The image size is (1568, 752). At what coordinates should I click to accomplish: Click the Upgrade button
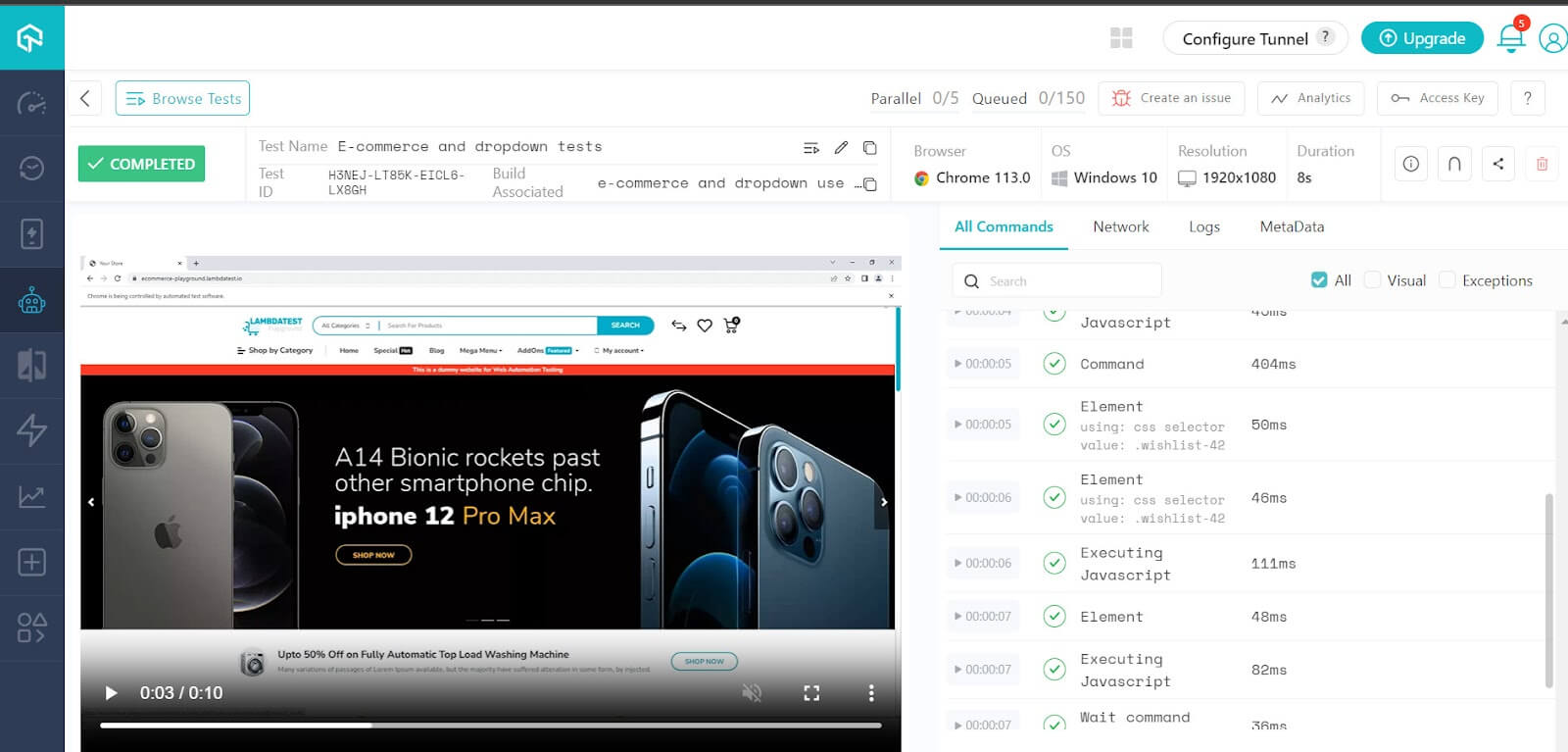(x=1422, y=38)
